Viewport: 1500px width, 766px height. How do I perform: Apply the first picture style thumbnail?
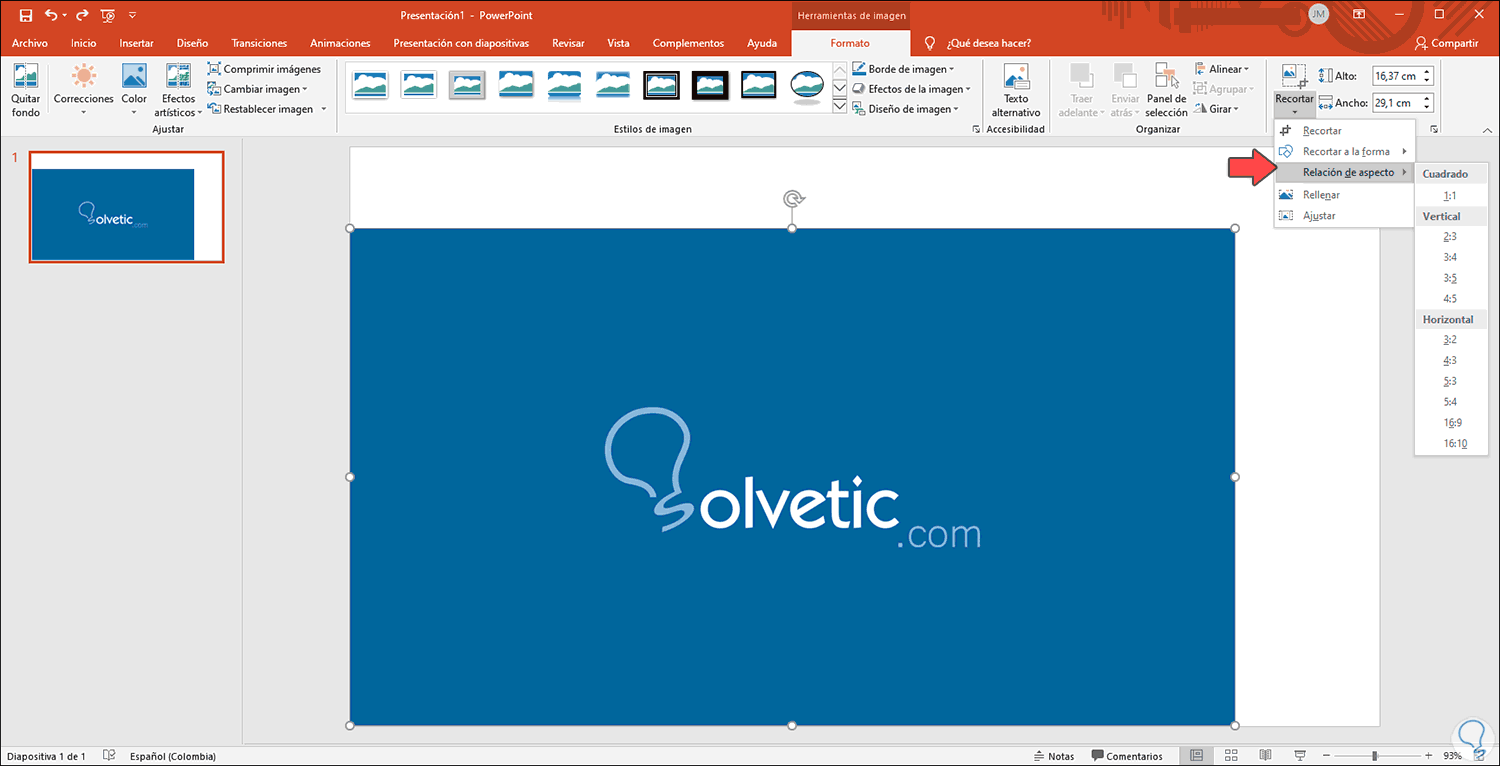tap(370, 85)
